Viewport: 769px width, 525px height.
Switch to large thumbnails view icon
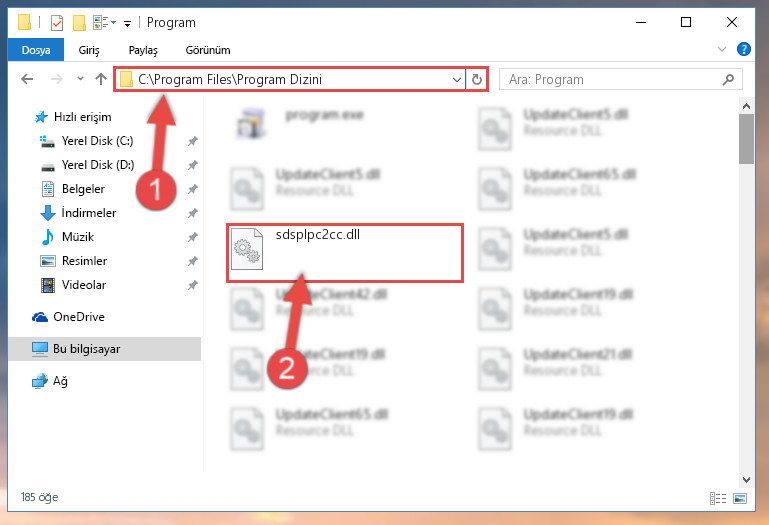point(740,499)
